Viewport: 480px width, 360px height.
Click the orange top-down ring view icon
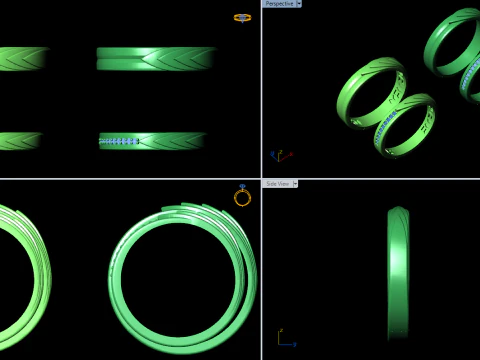pyautogui.click(x=242, y=18)
